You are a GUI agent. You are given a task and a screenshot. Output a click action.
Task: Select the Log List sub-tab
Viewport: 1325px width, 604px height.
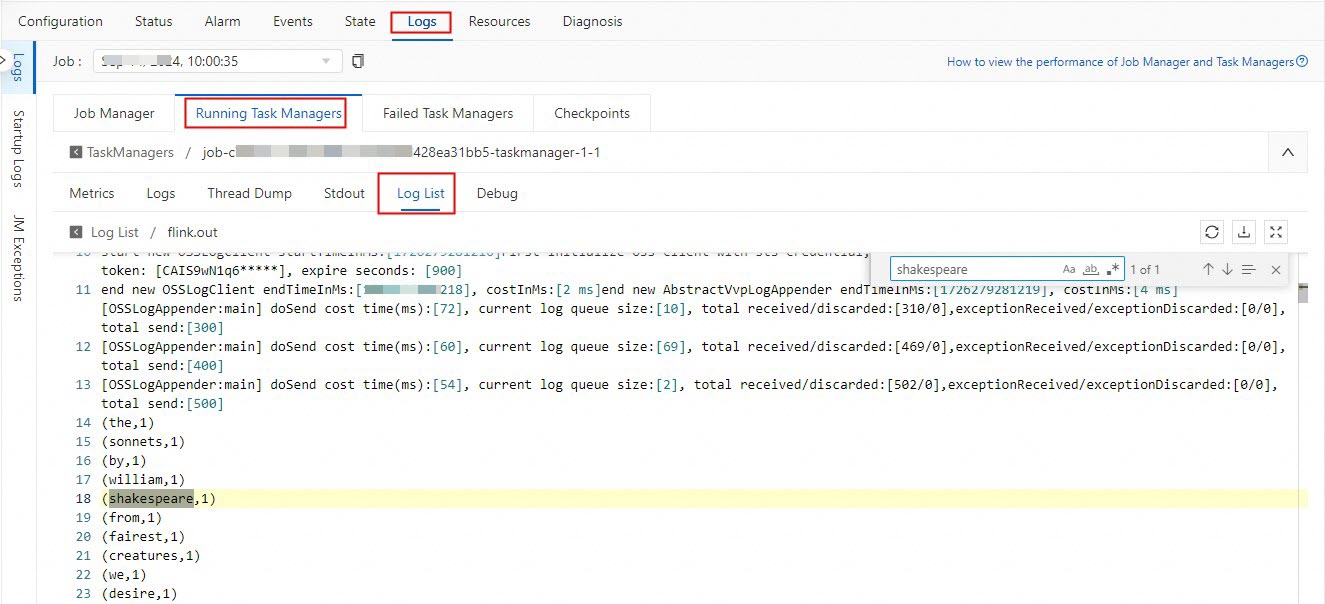[x=421, y=193]
